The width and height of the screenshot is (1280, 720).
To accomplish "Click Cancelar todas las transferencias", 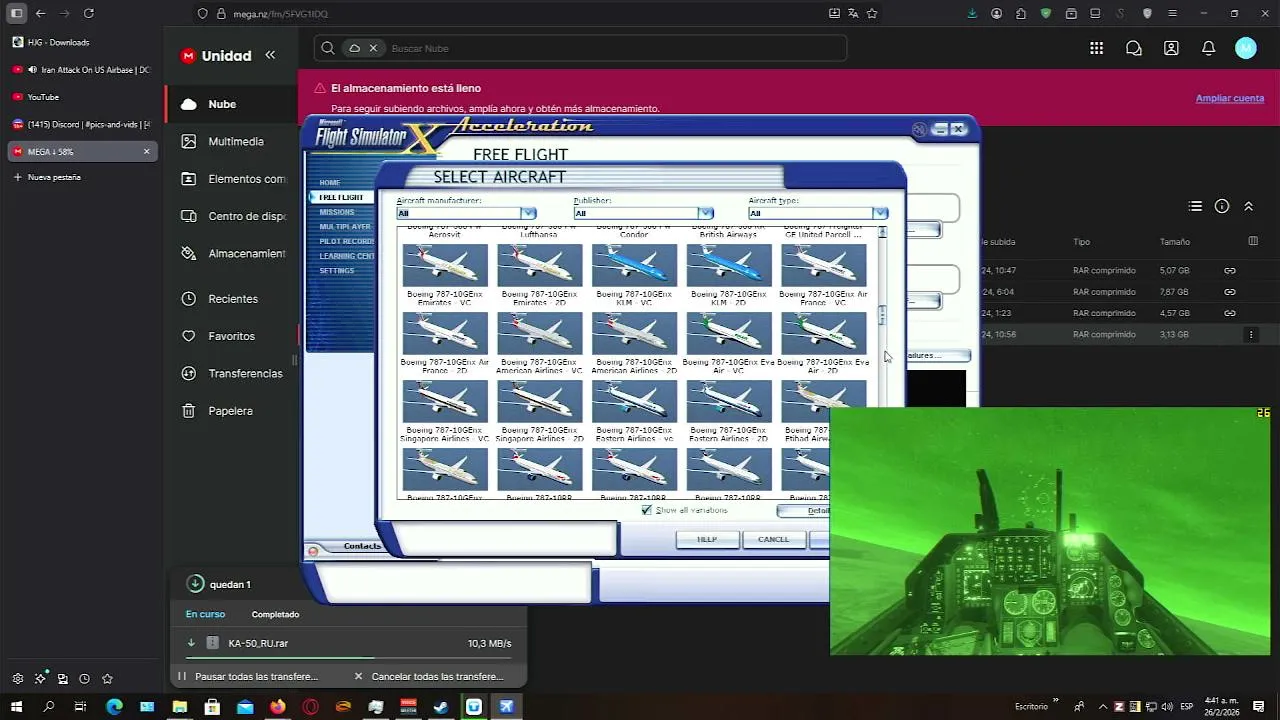I will [x=428, y=676].
